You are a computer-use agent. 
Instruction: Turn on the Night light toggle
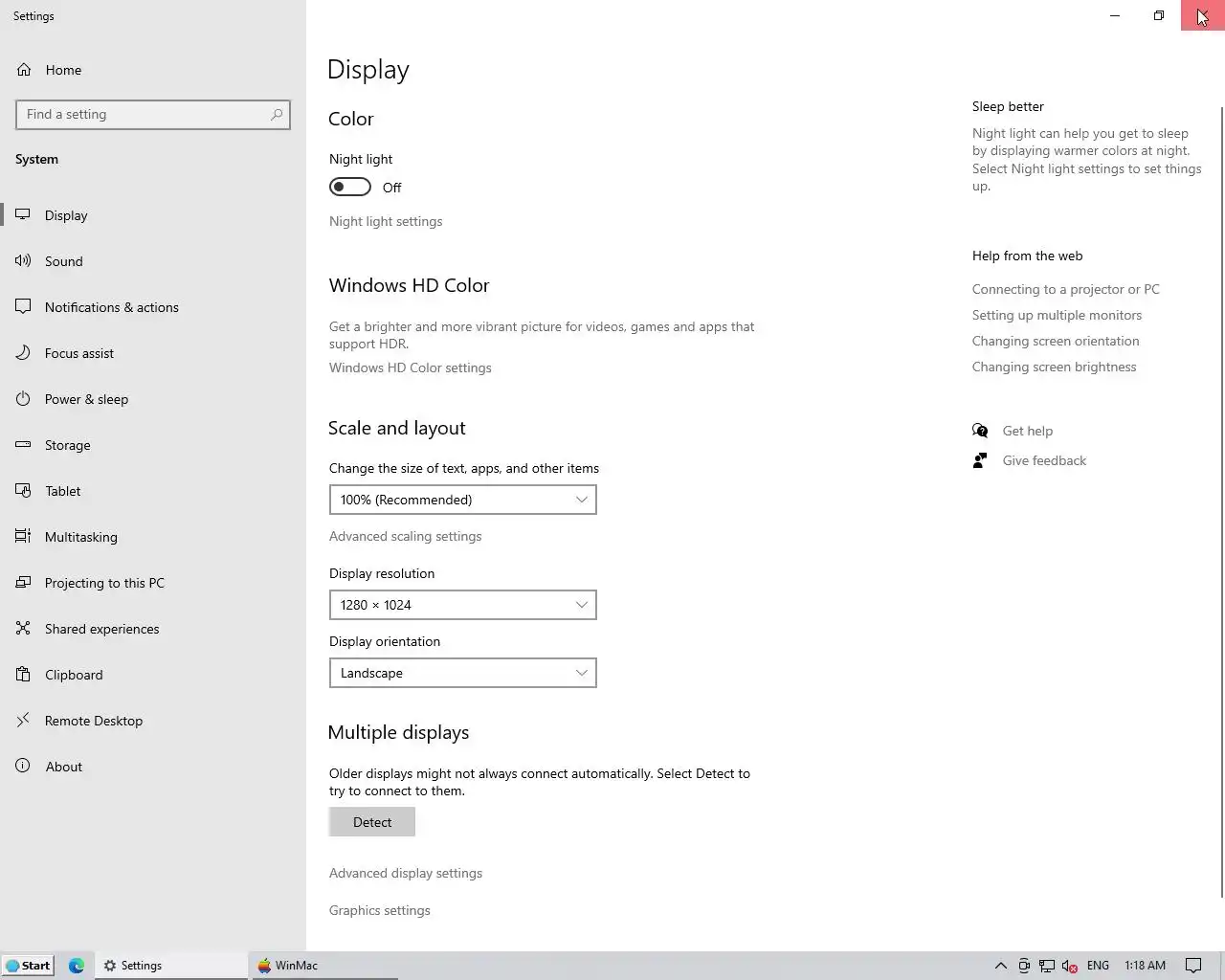(x=350, y=187)
